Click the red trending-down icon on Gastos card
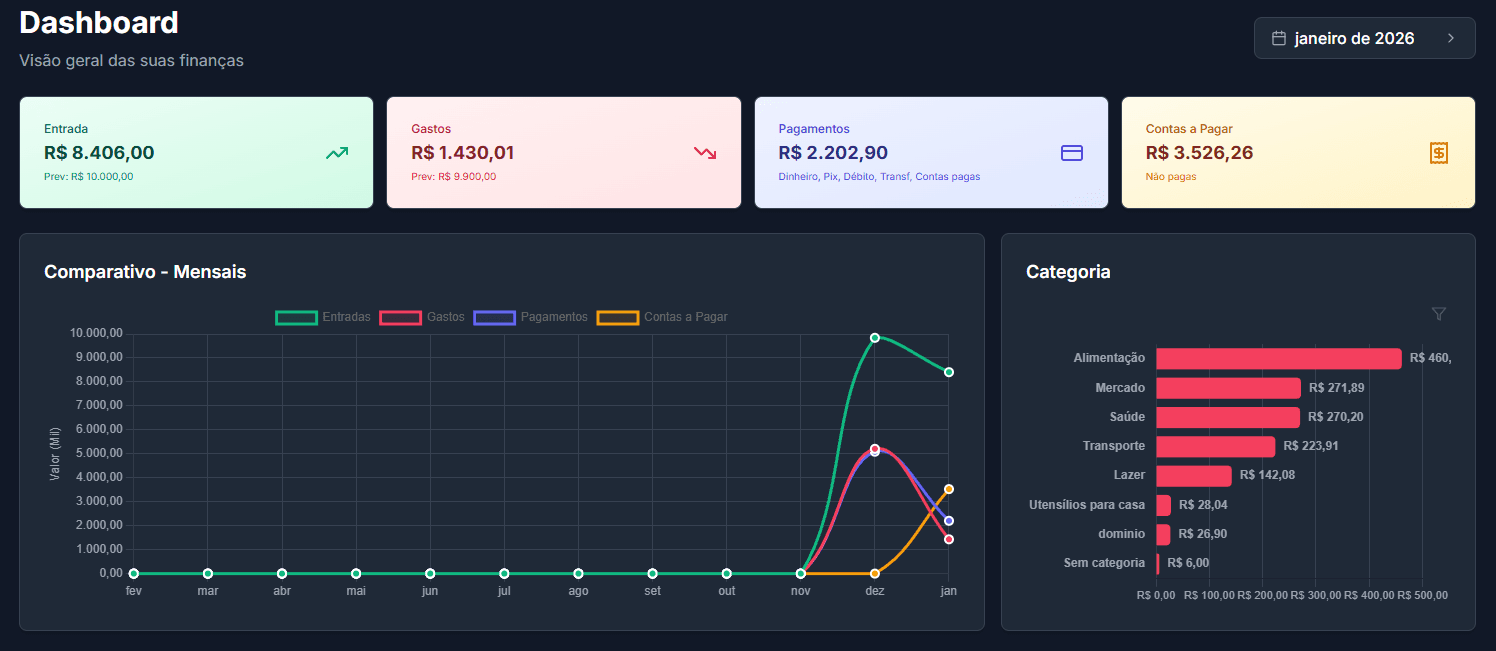Screen dimensions: 1496x651 tap(705, 153)
